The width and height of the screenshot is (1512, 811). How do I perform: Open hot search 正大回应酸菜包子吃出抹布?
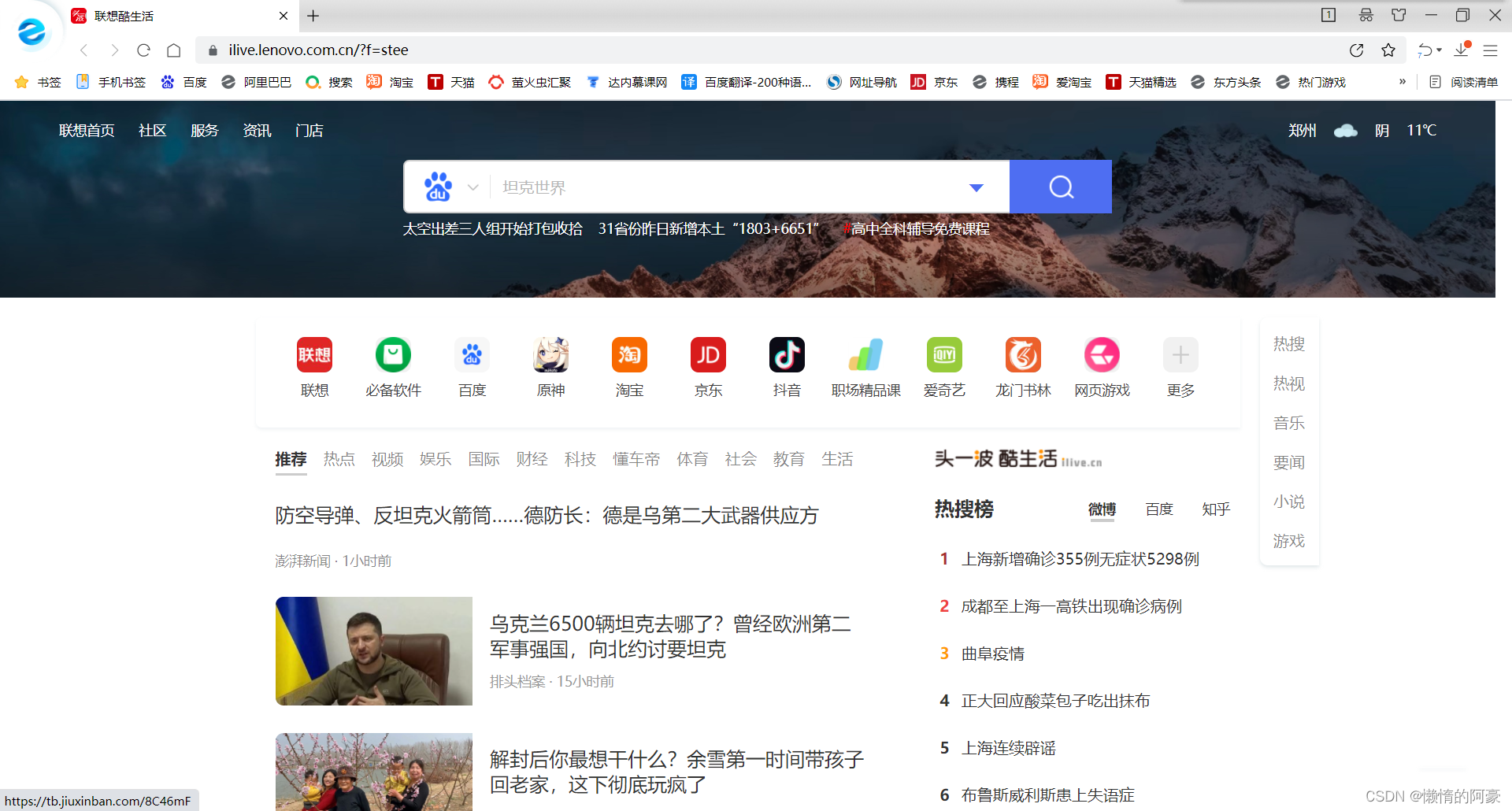tap(1055, 701)
